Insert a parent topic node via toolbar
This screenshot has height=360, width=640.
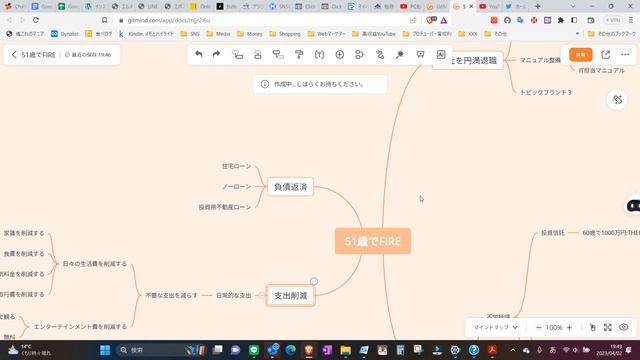pyautogui.click(x=278, y=54)
